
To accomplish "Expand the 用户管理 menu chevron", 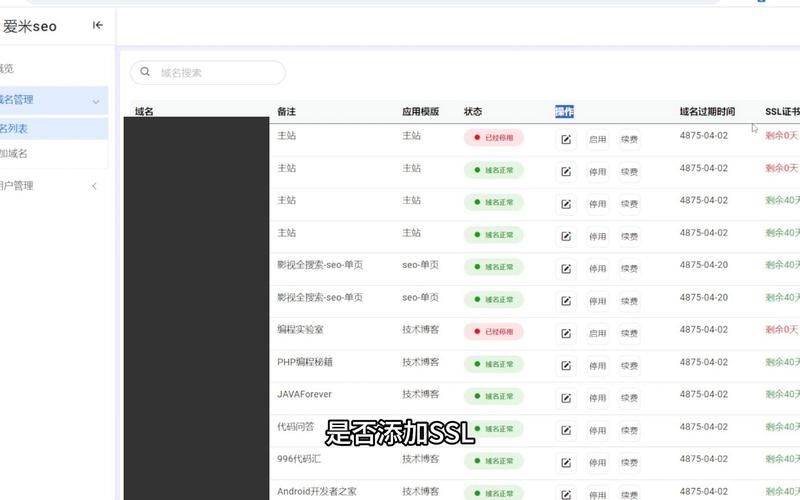I will pos(94,186).
